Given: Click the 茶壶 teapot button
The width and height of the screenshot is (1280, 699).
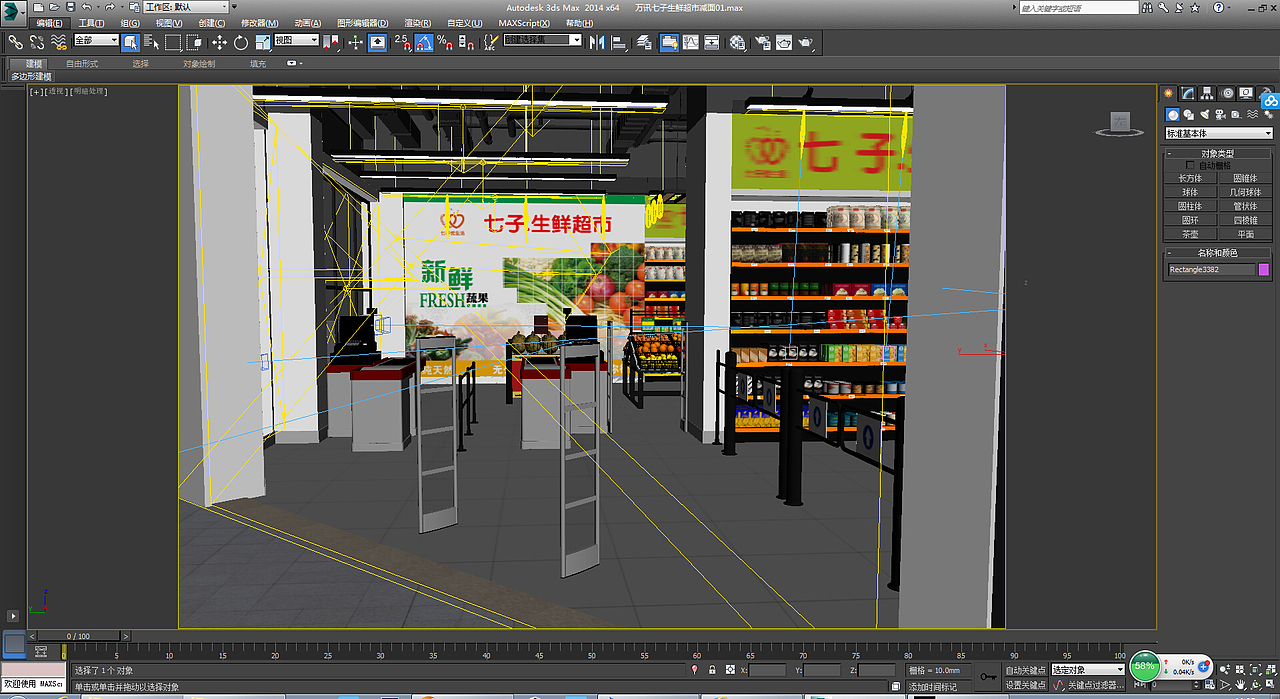Looking at the screenshot, I should (1190, 234).
